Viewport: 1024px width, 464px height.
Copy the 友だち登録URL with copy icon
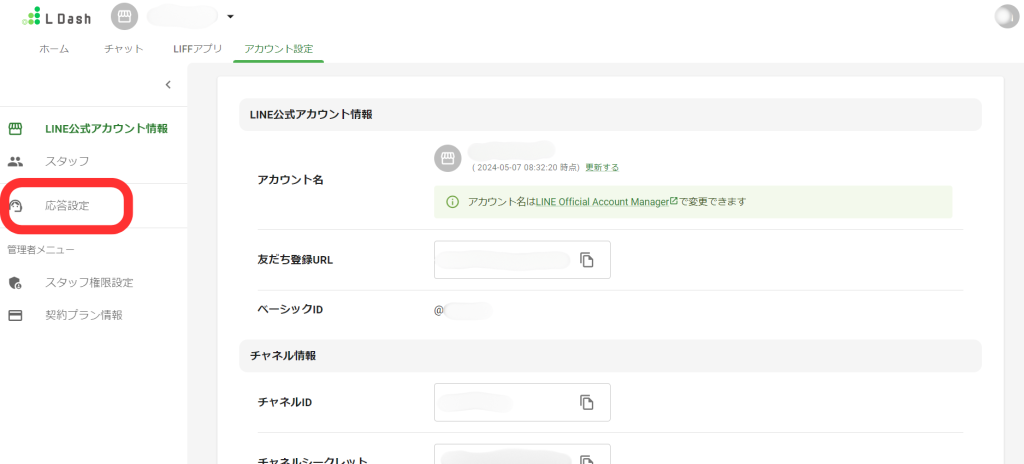(x=586, y=259)
